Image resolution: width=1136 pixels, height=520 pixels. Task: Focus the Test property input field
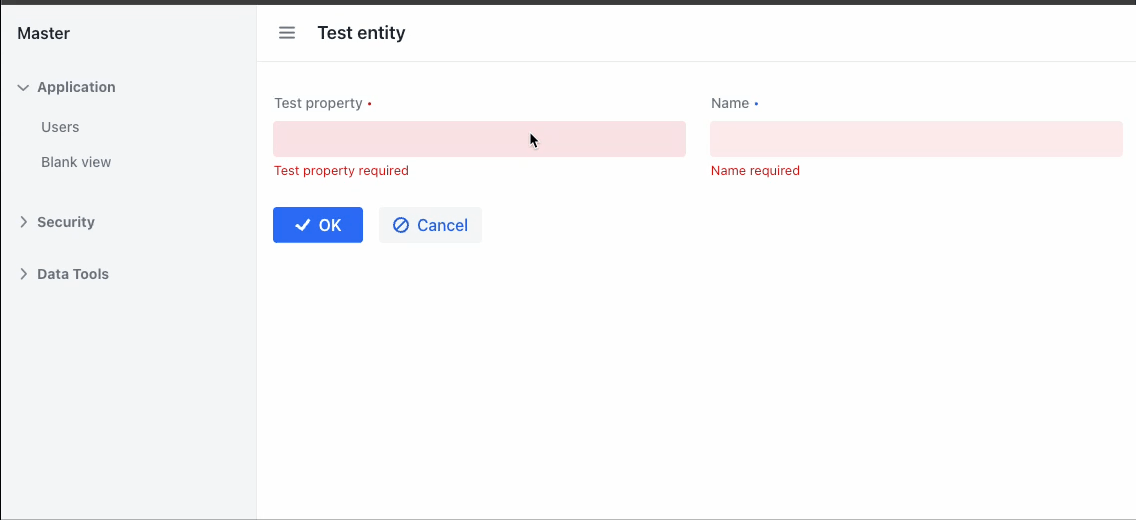[479, 139]
